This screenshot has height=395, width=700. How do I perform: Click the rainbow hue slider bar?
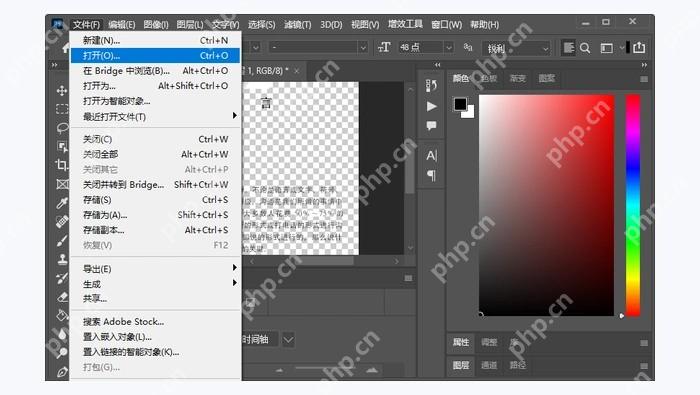click(633, 205)
